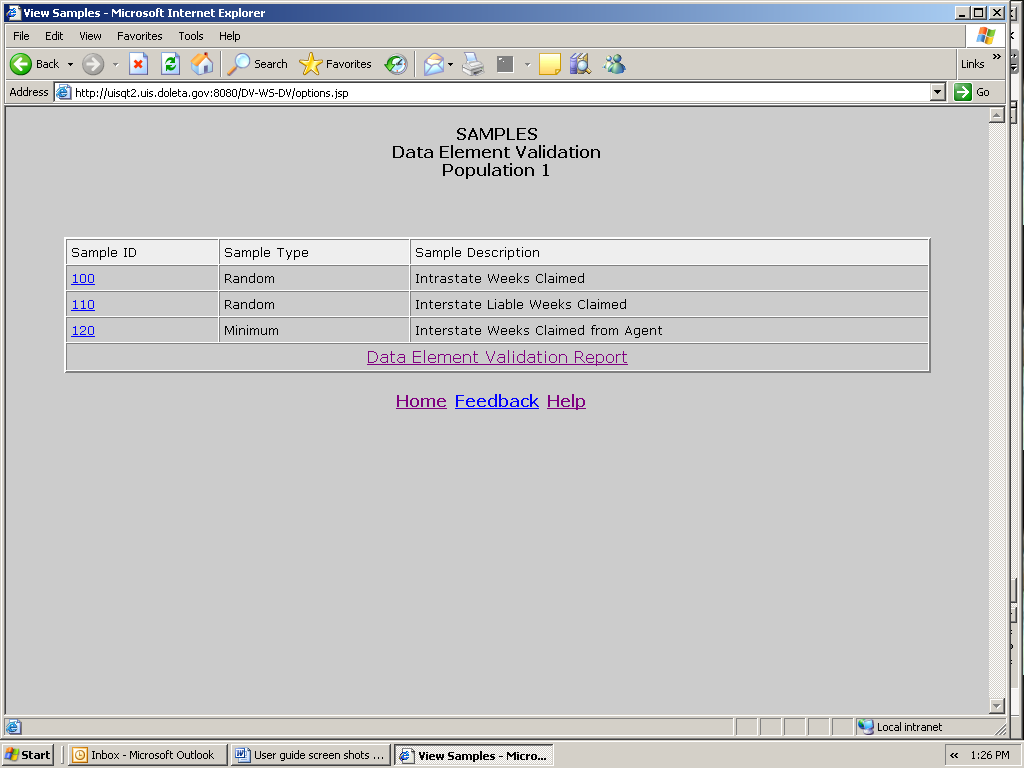Open the Help menu
The height and width of the screenshot is (768, 1024).
click(229, 36)
